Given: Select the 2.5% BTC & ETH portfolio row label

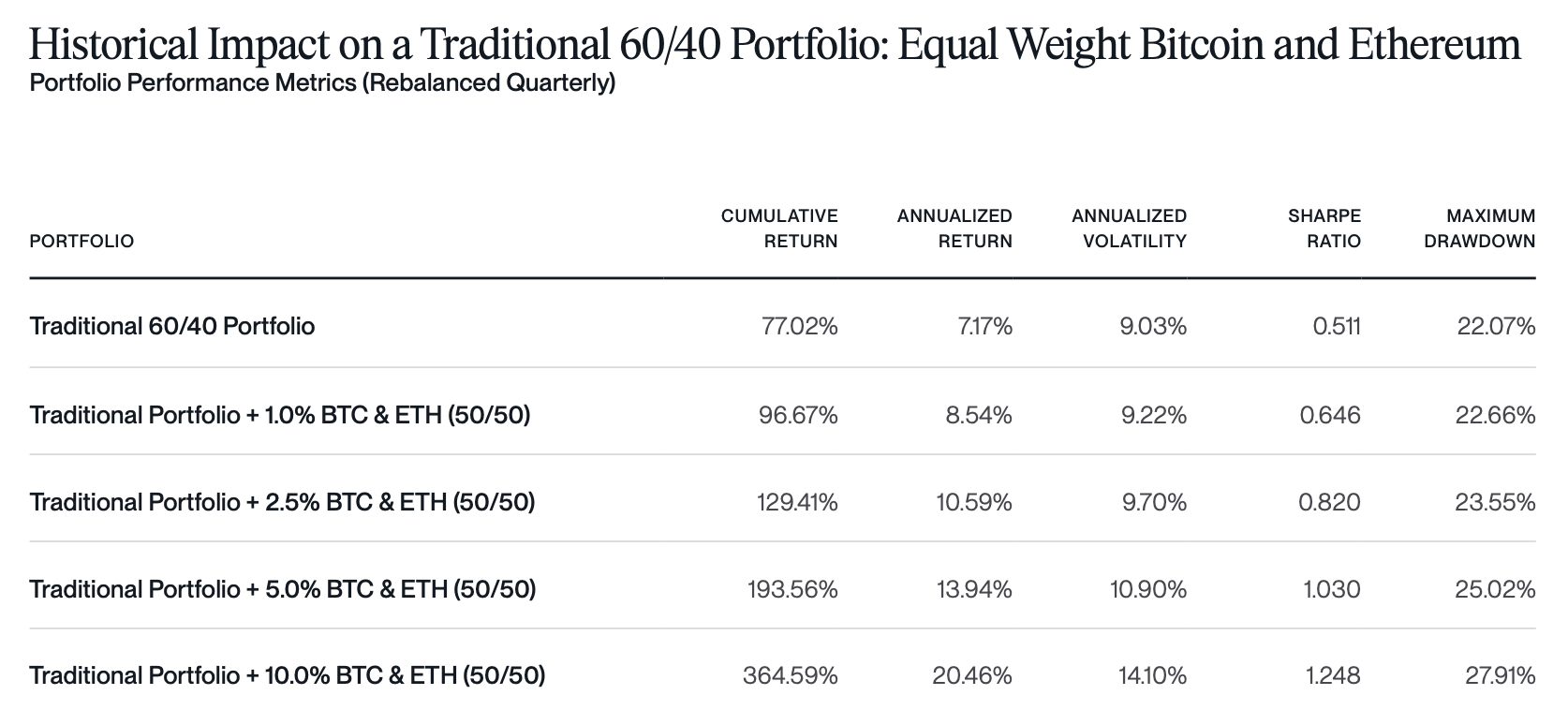Looking at the screenshot, I should click(282, 502).
